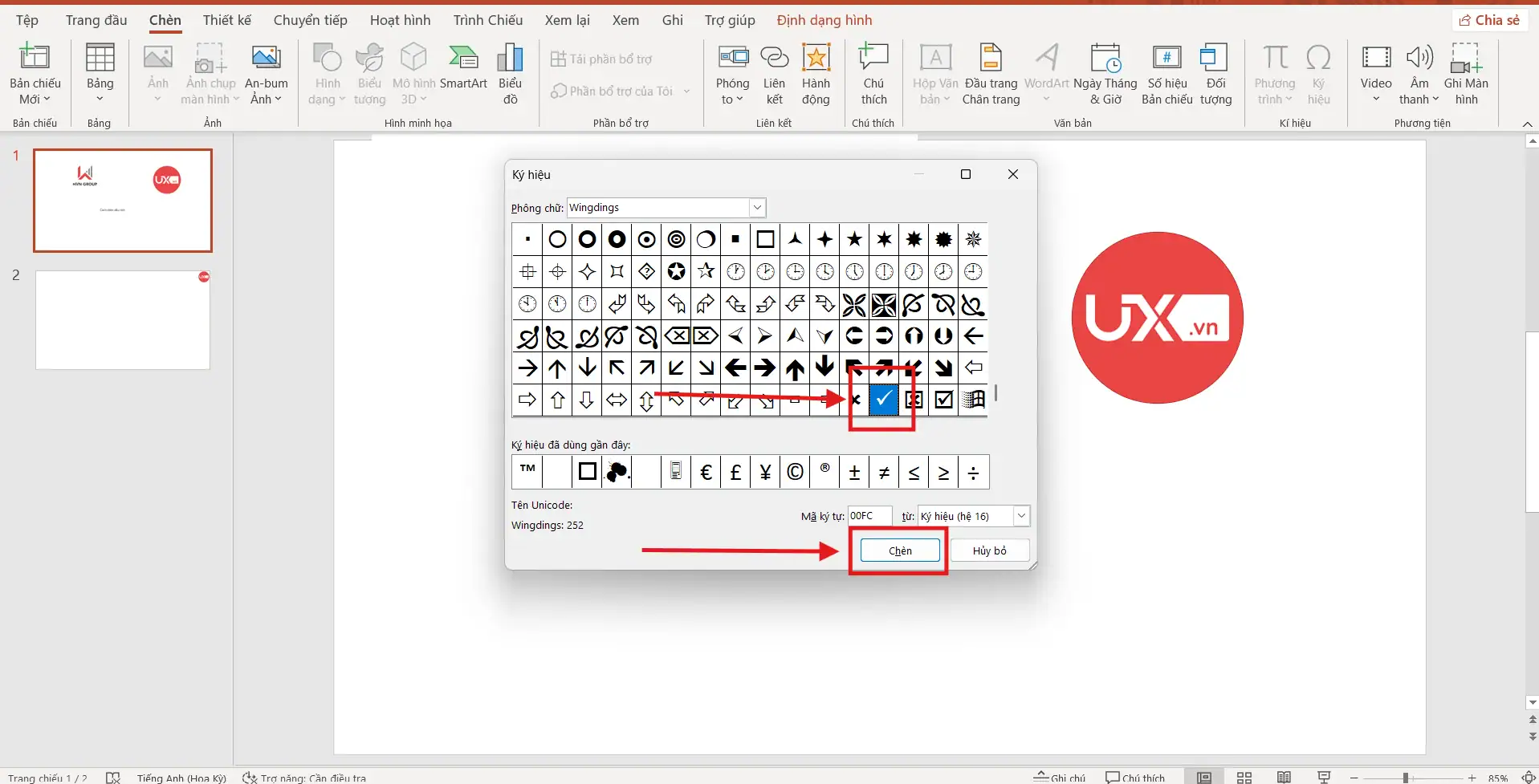Click the Normal view icon in status bar
The width and height of the screenshot is (1539, 784).
click(1204, 777)
